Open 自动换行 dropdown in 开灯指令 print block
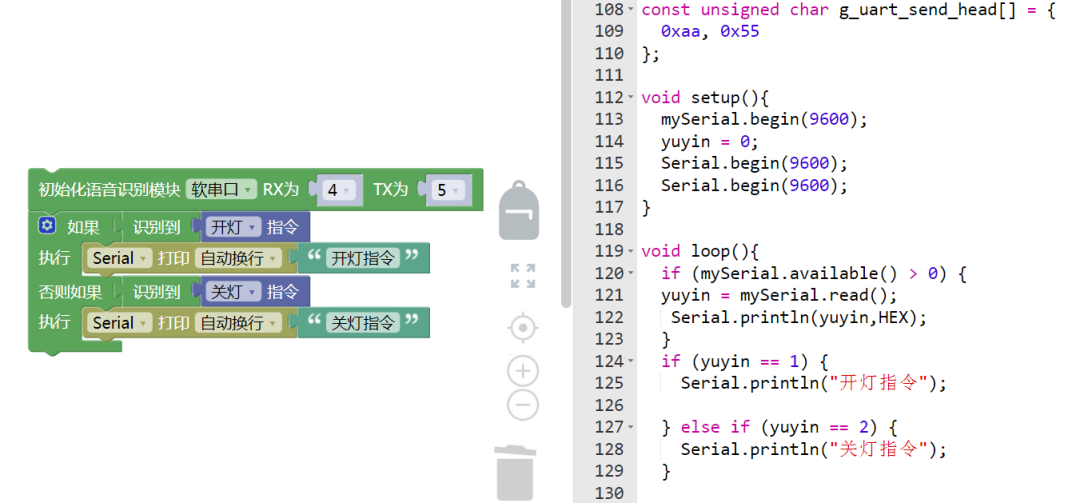The width and height of the screenshot is (1080, 503). (238, 258)
